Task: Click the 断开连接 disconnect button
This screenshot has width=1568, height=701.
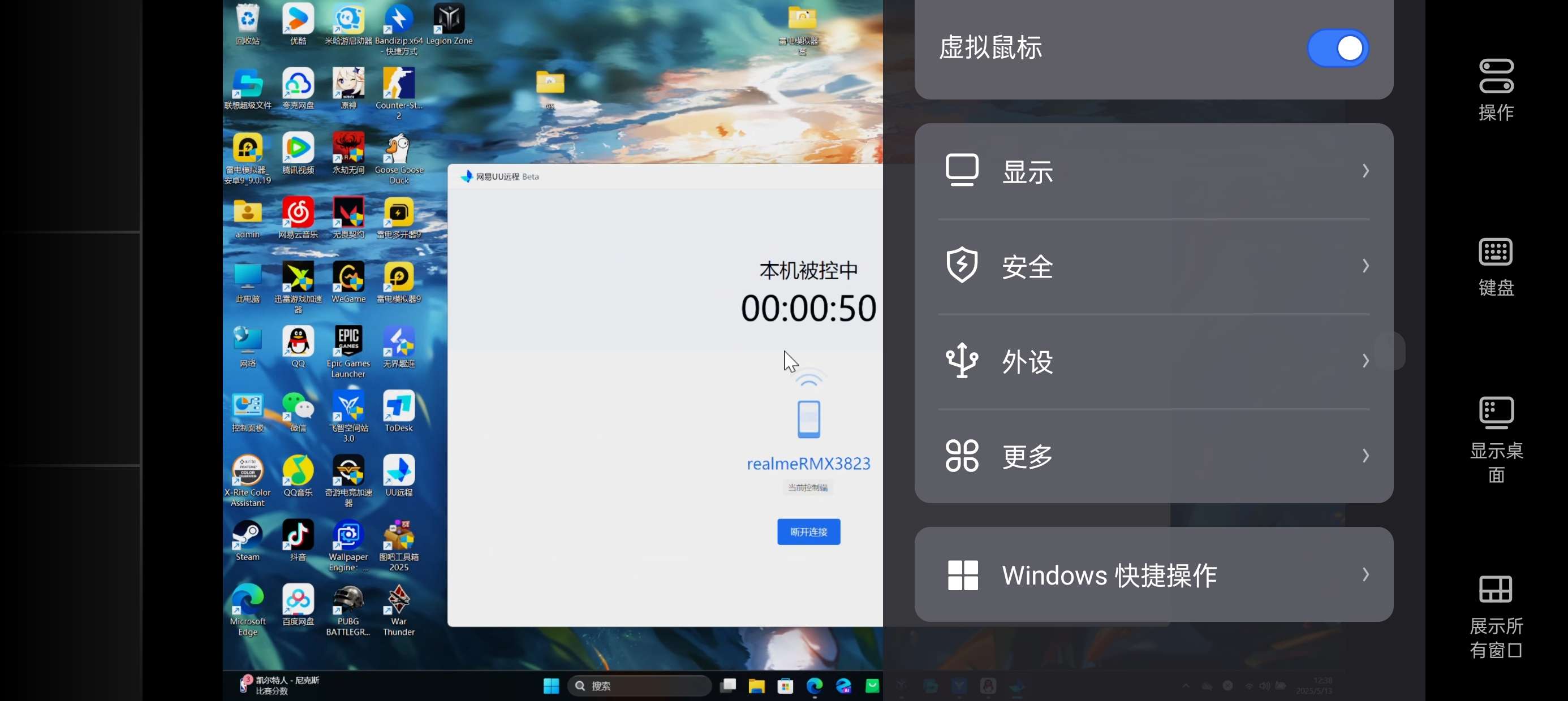Action: pos(808,532)
